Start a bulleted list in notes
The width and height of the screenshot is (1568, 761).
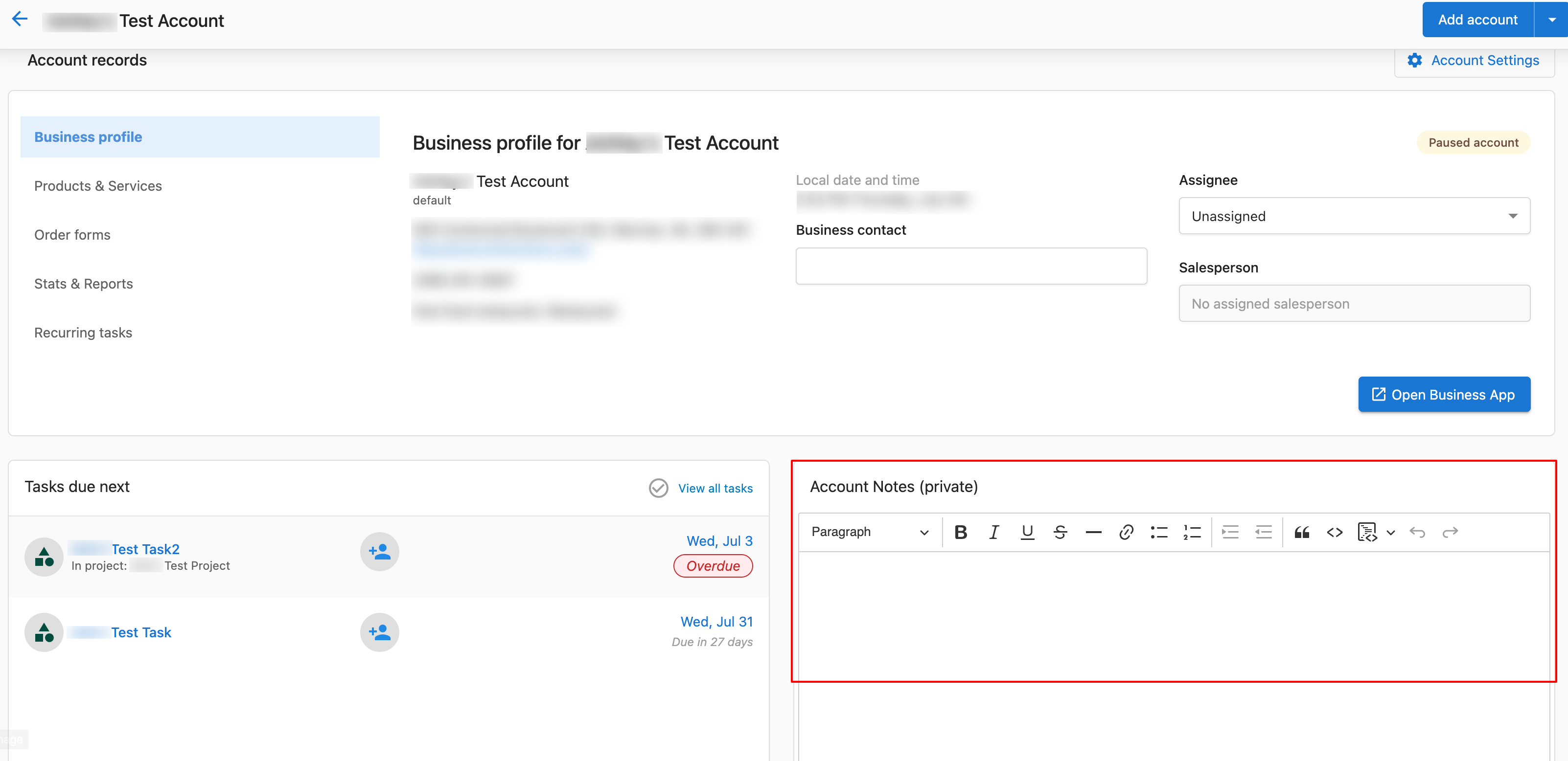click(1159, 532)
